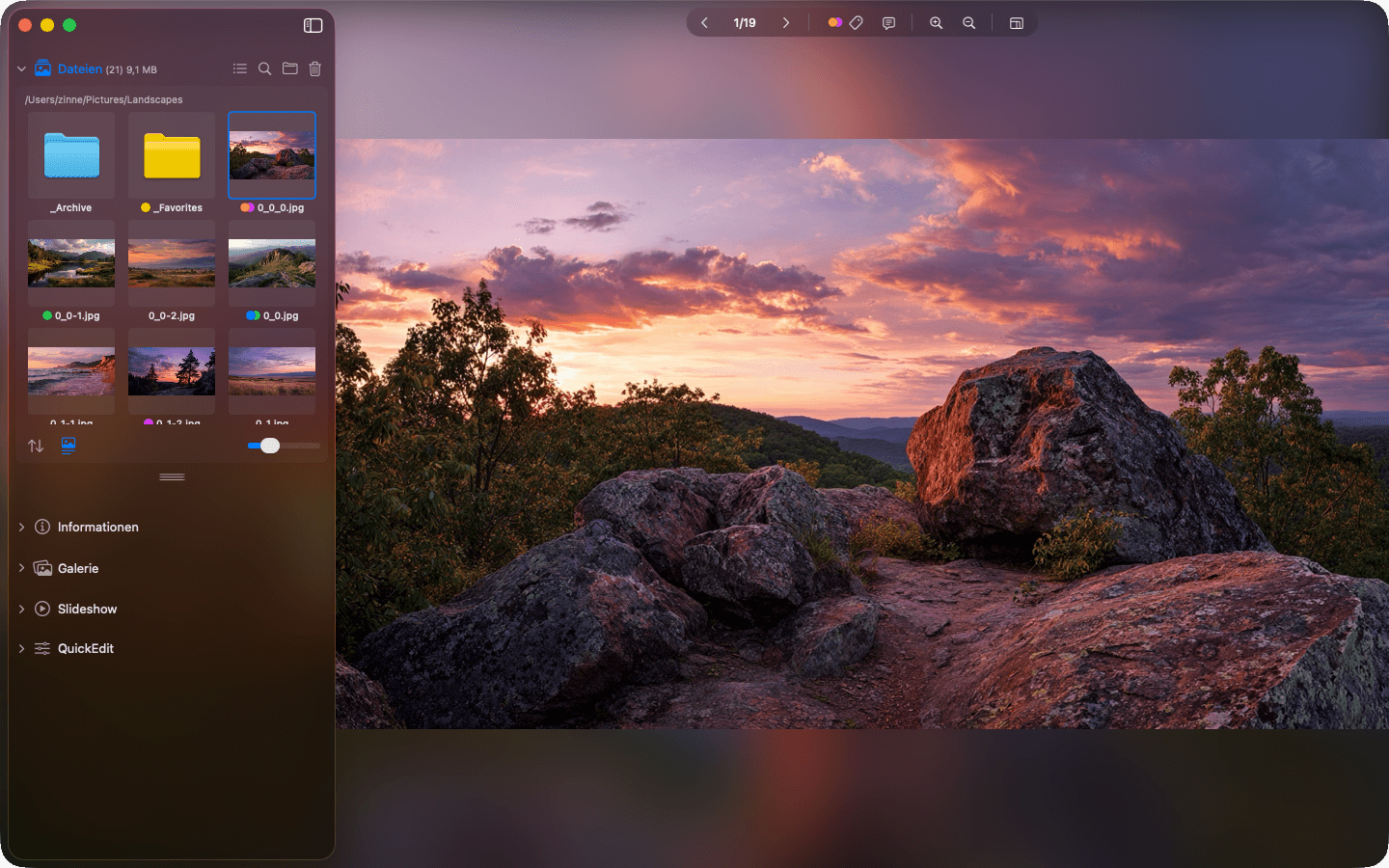This screenshot has width=1389, height=868.
Task: Open the QuickEdit panel
Action: 20,648
